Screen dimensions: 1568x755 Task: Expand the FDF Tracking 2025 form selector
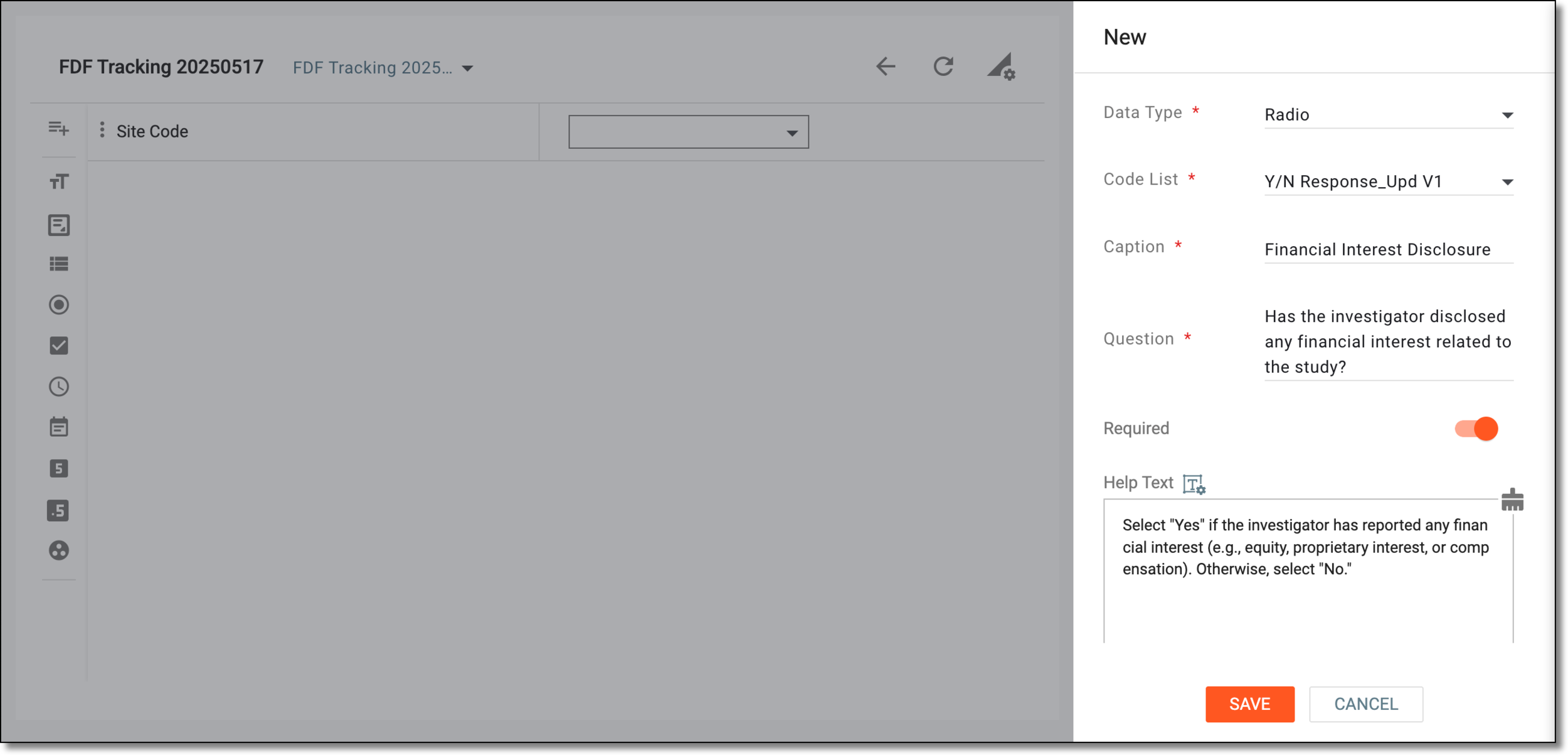coord(383,68)
